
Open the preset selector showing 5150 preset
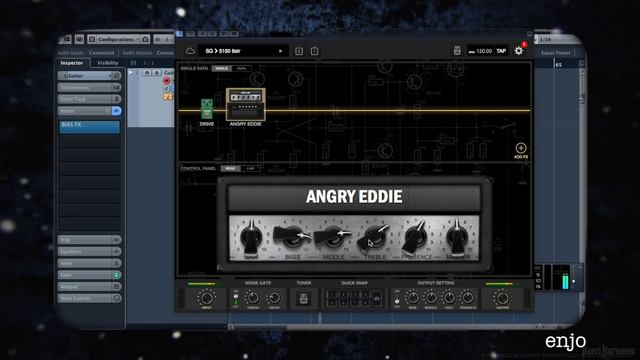click(x=243, y=51)
